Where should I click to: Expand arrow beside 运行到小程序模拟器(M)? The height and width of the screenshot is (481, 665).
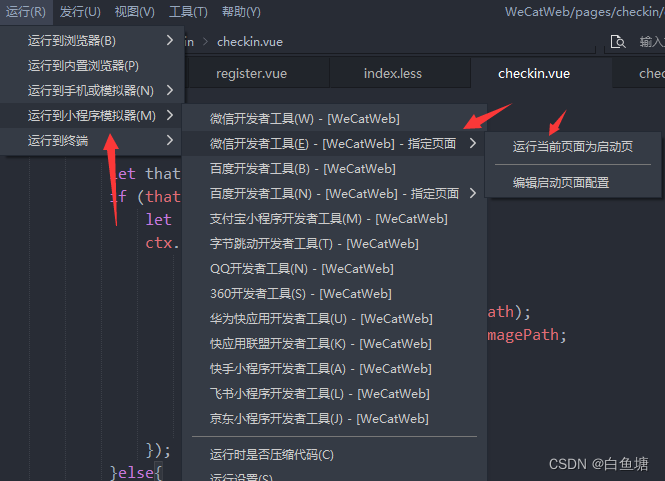coord(170,115)
